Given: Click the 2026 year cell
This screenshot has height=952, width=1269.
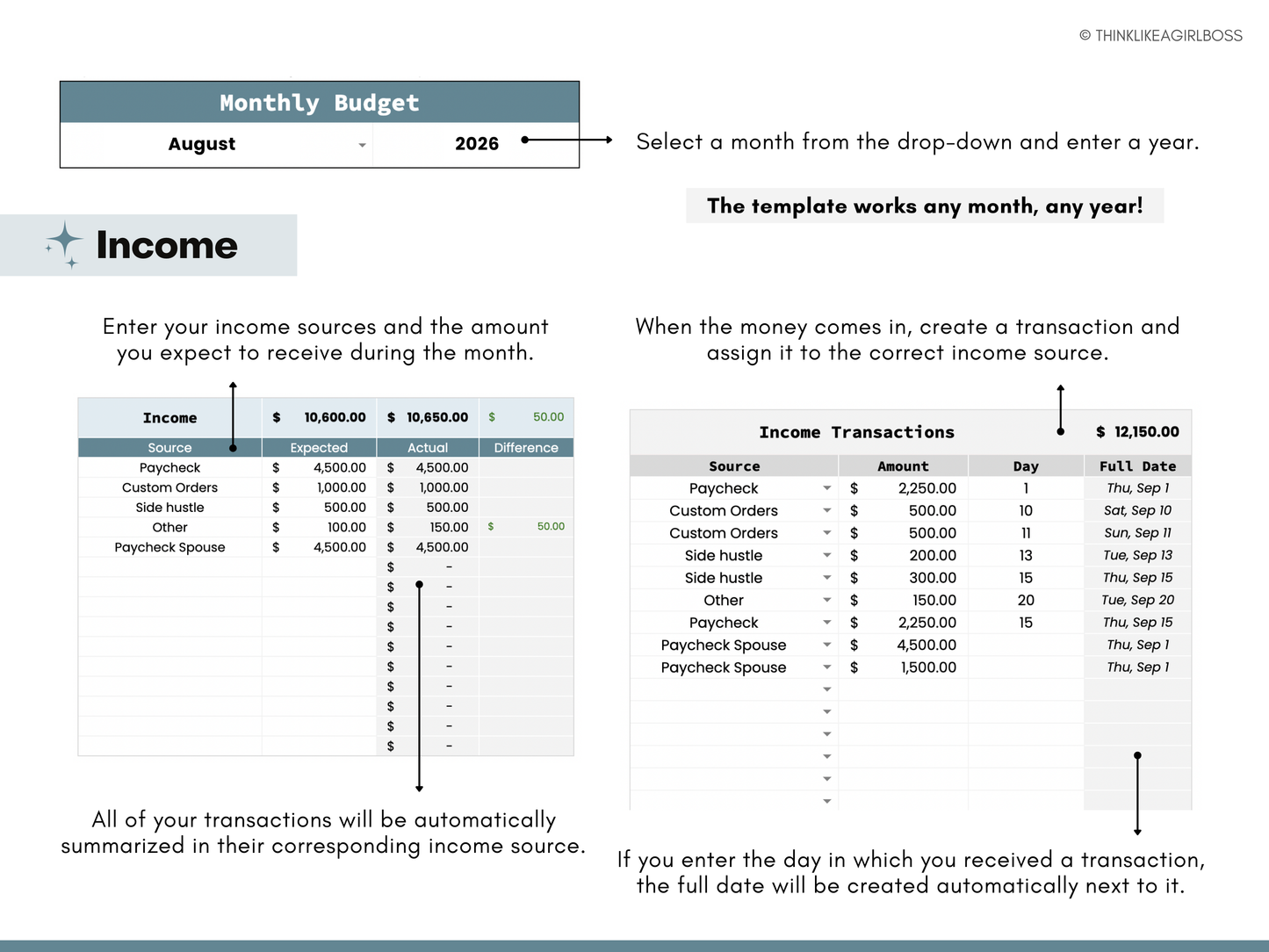Looking at the screenshot, I should 476,144.
